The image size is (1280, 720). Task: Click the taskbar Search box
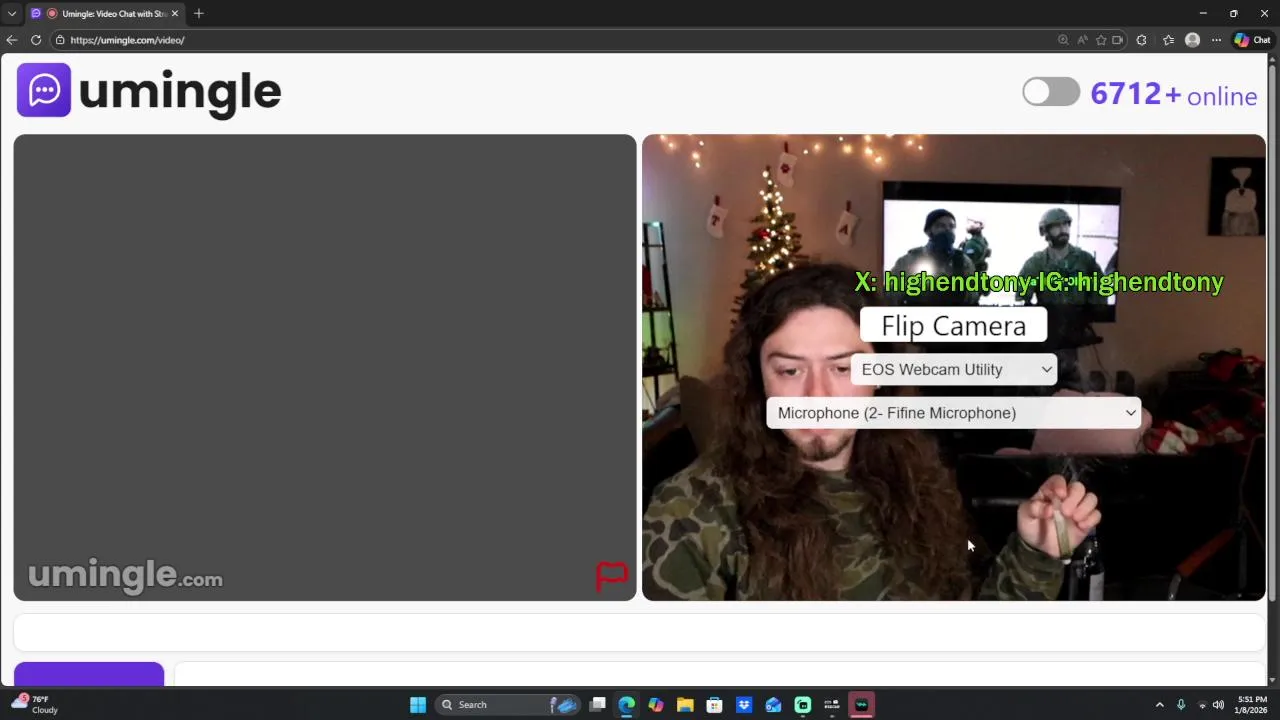[x=510, y=705]
